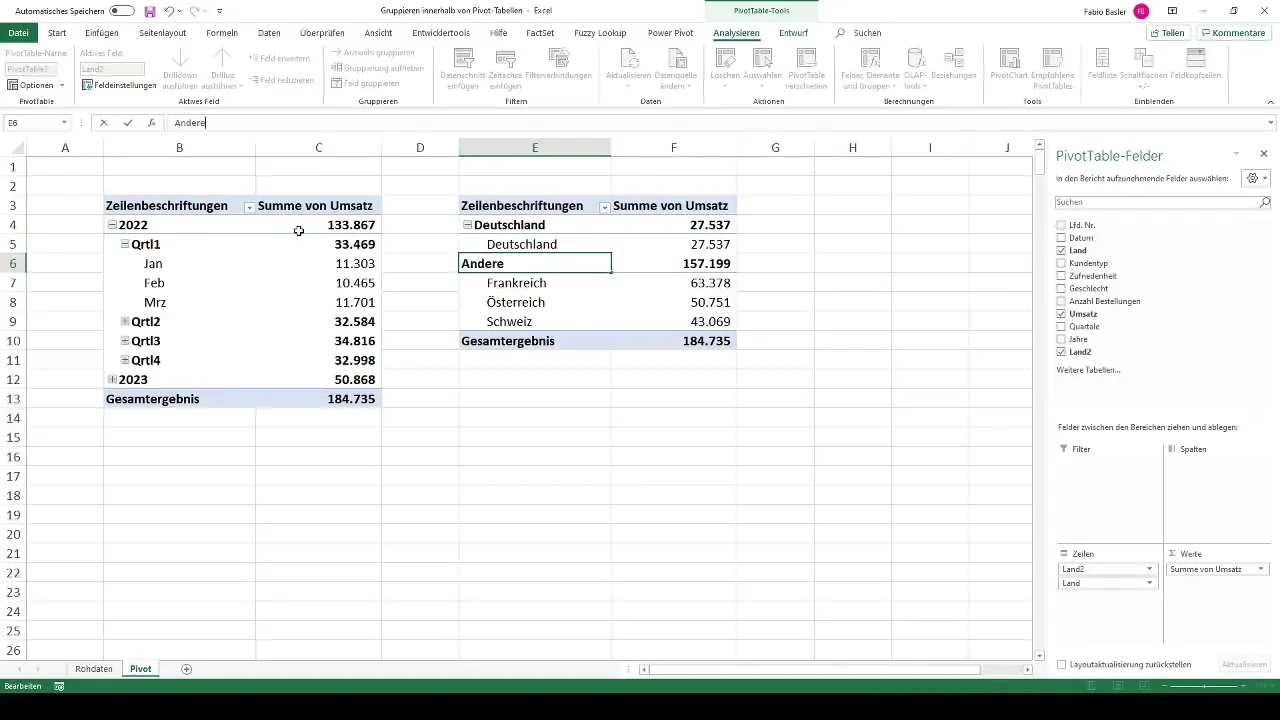
Task: Check the Datum field checkbox
Action: 1061,238
